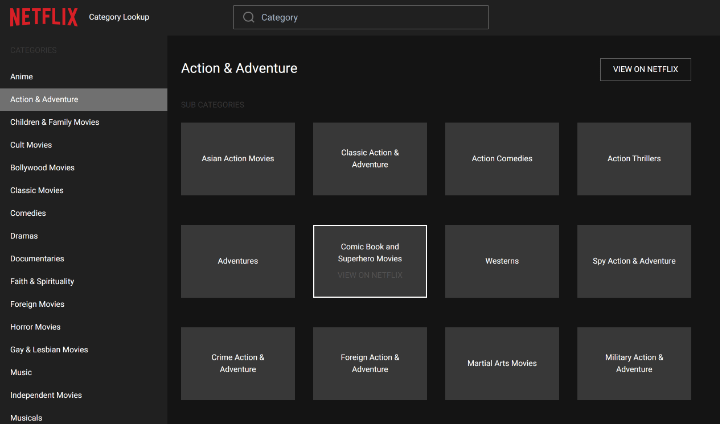Open Children & Family Movies category
720x424 pixels.
pyautogui.click(x=84, y=122)
